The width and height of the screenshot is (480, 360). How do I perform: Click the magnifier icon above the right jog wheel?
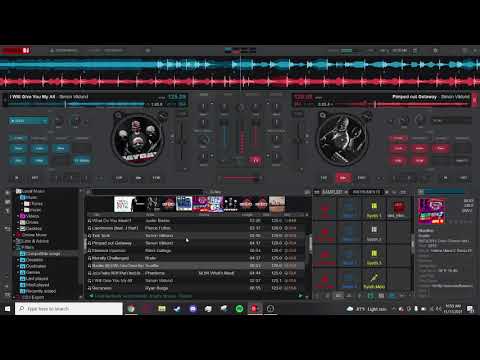click(323, 116)
